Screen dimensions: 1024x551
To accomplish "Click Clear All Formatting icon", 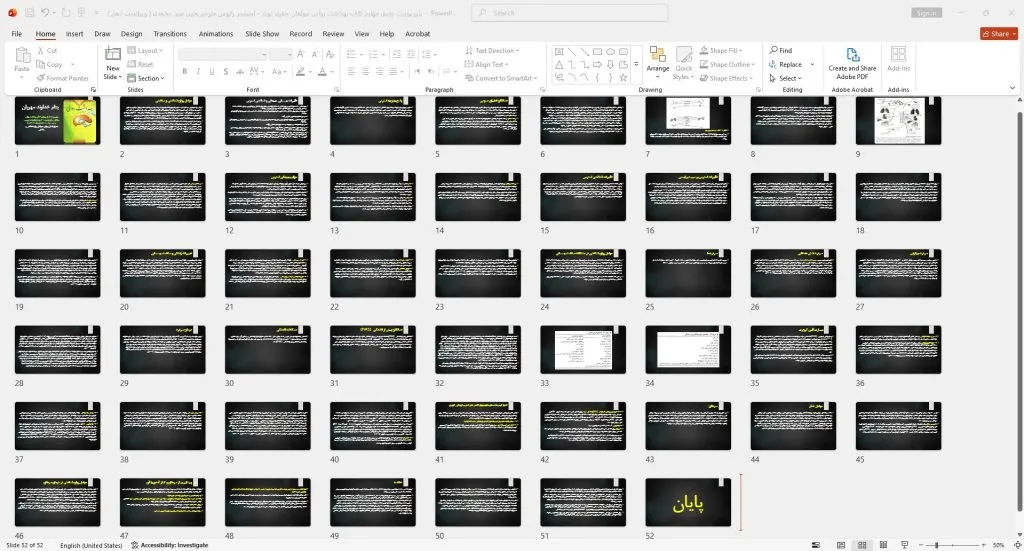I will [x=330, y=54].
